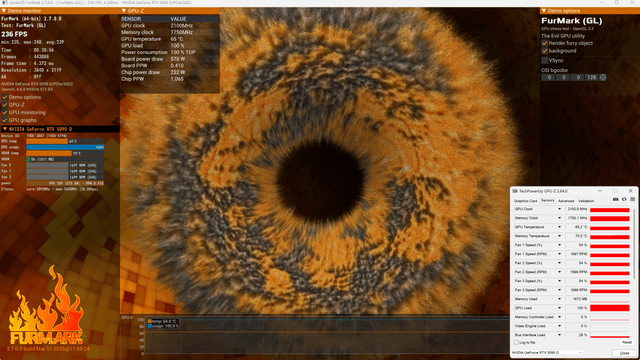The image size is (640, 360).
Task: Click the OSI bgcolor 128 alpha field
Action: point(591,77)
